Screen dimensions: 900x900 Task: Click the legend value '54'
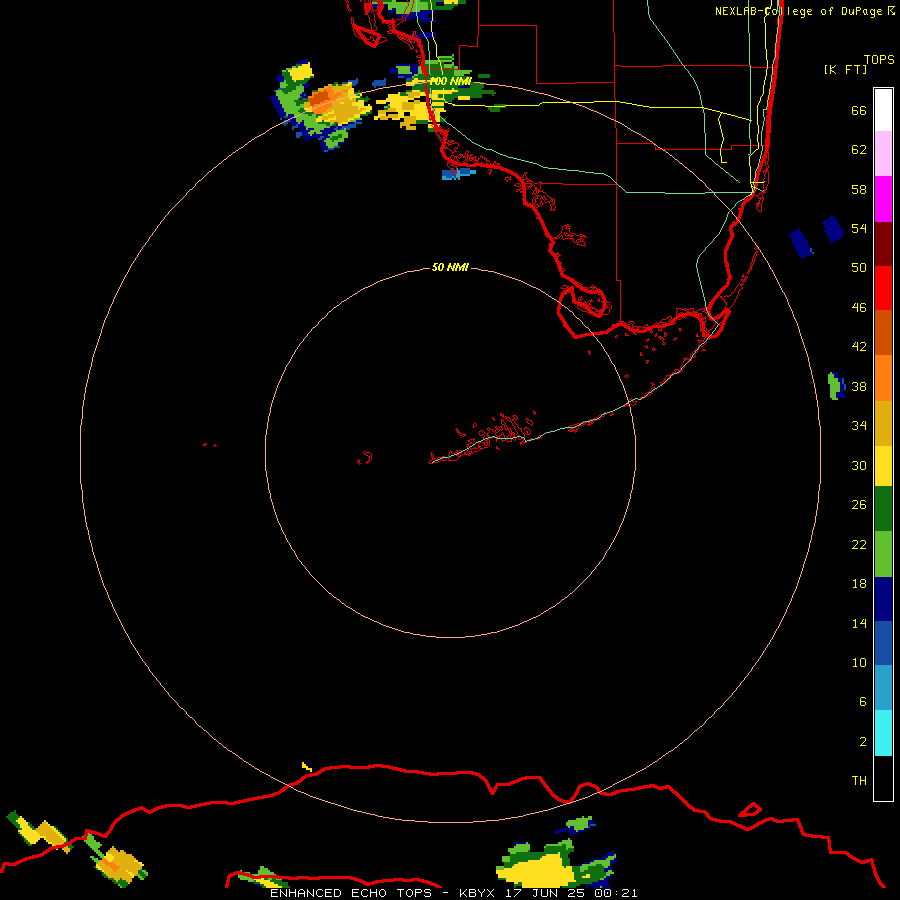(859, 228)
